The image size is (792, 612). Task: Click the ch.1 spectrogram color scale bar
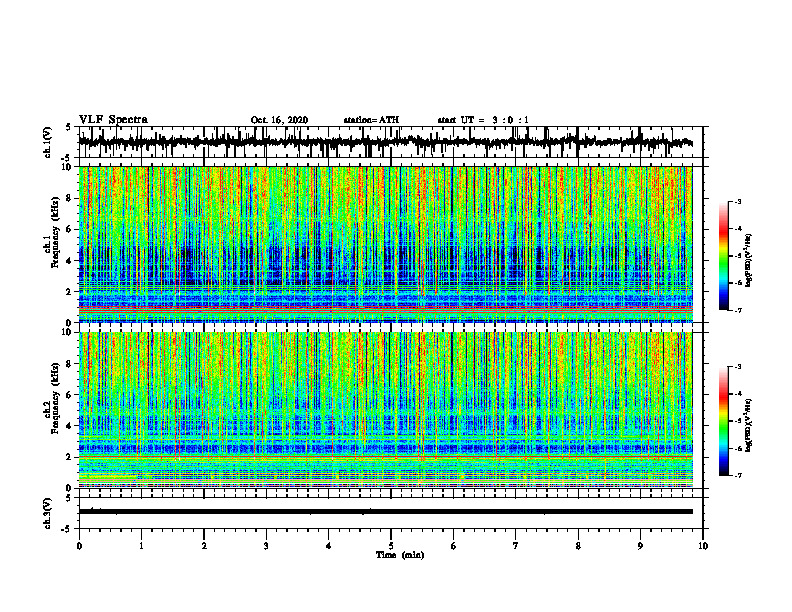[723, 256]
